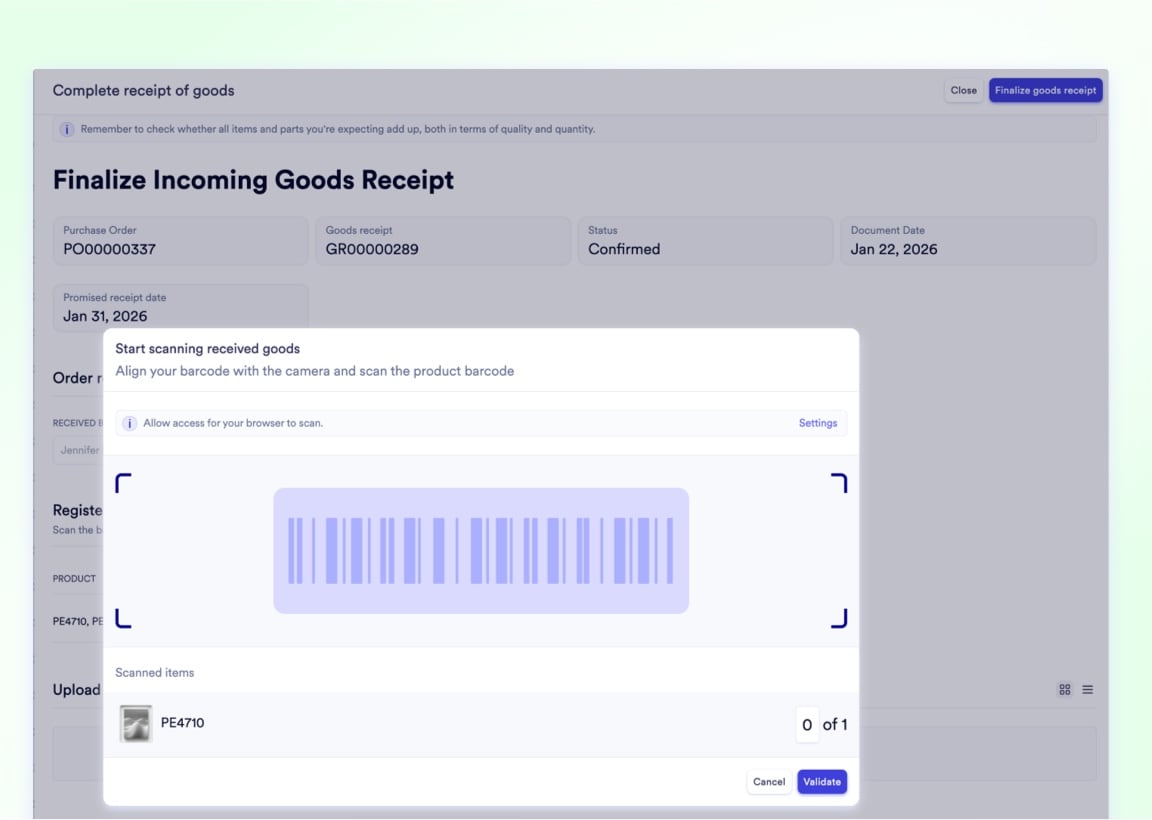Viewport: 1152px width, 820px height.
Task: Click Document Date Jan 22, 2026
Action: (893, 249)
